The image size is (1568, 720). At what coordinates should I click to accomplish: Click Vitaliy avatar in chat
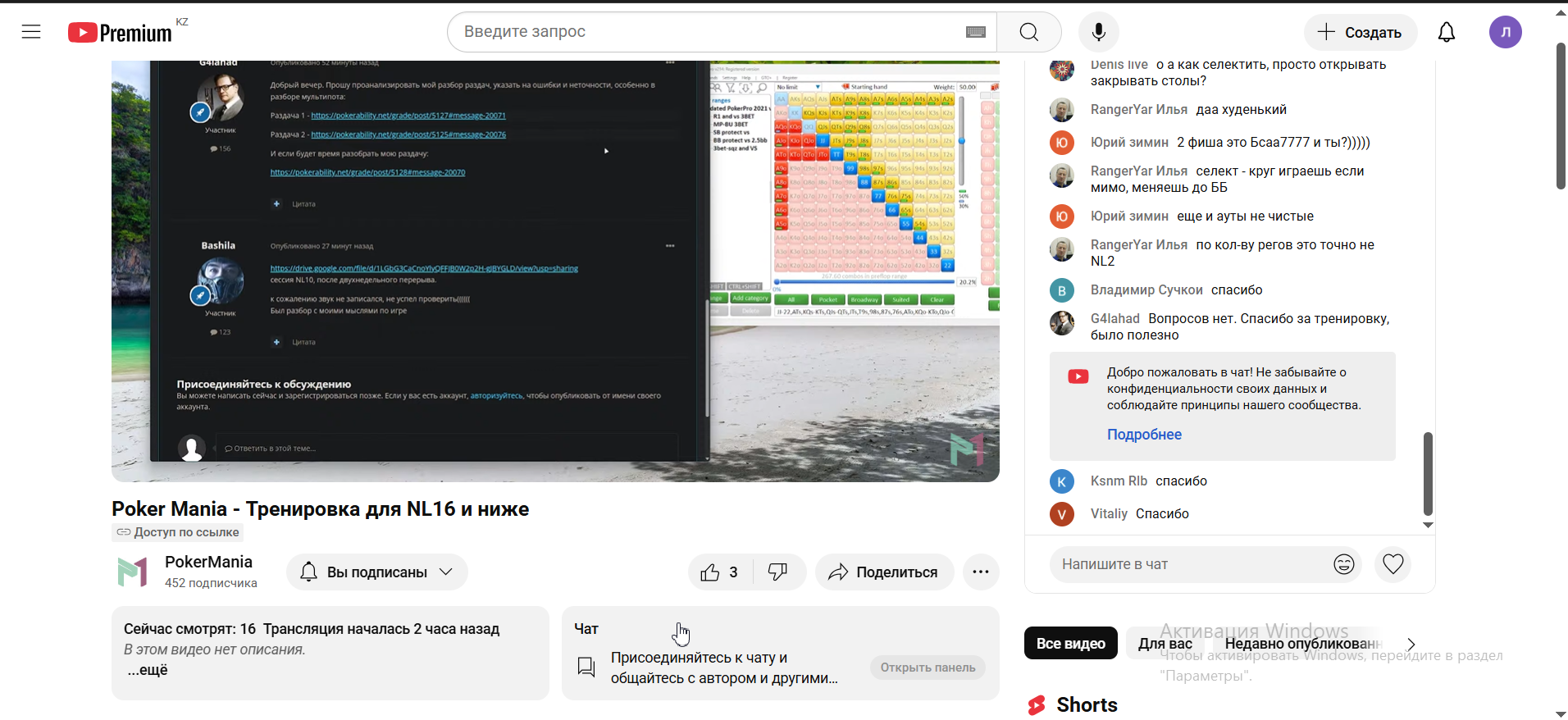tap(1062, 514)
